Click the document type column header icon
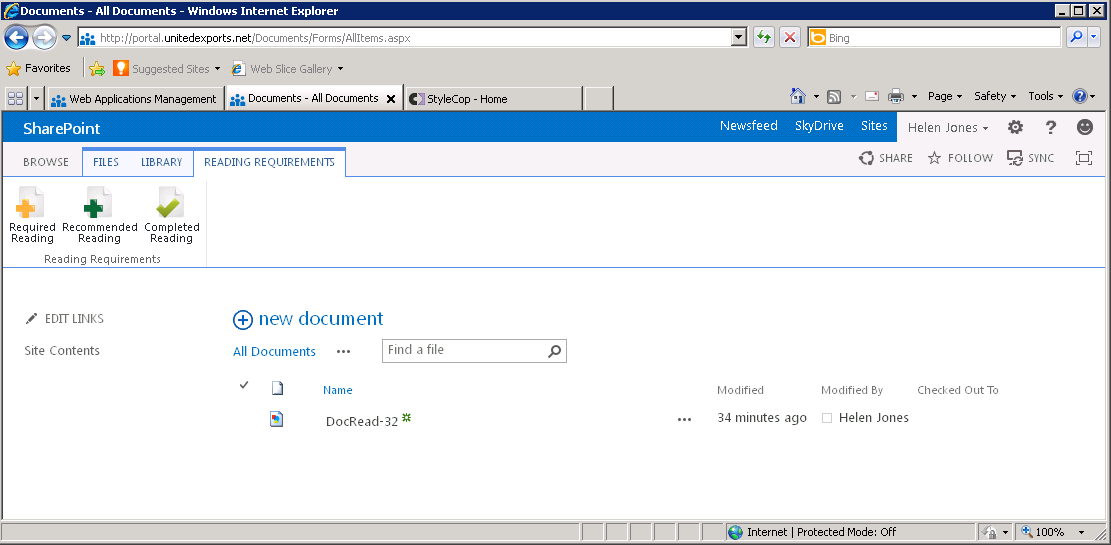 point(278,388)
